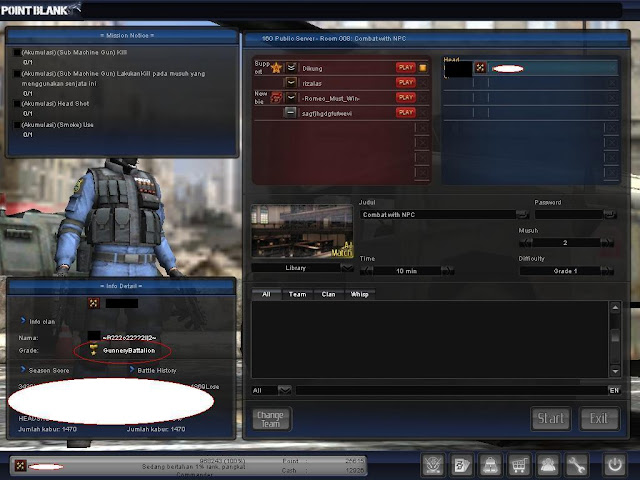Click the Point Blank logo
Image resolution: width=640 pixels, height=480 pixels.
click(40, 9)
